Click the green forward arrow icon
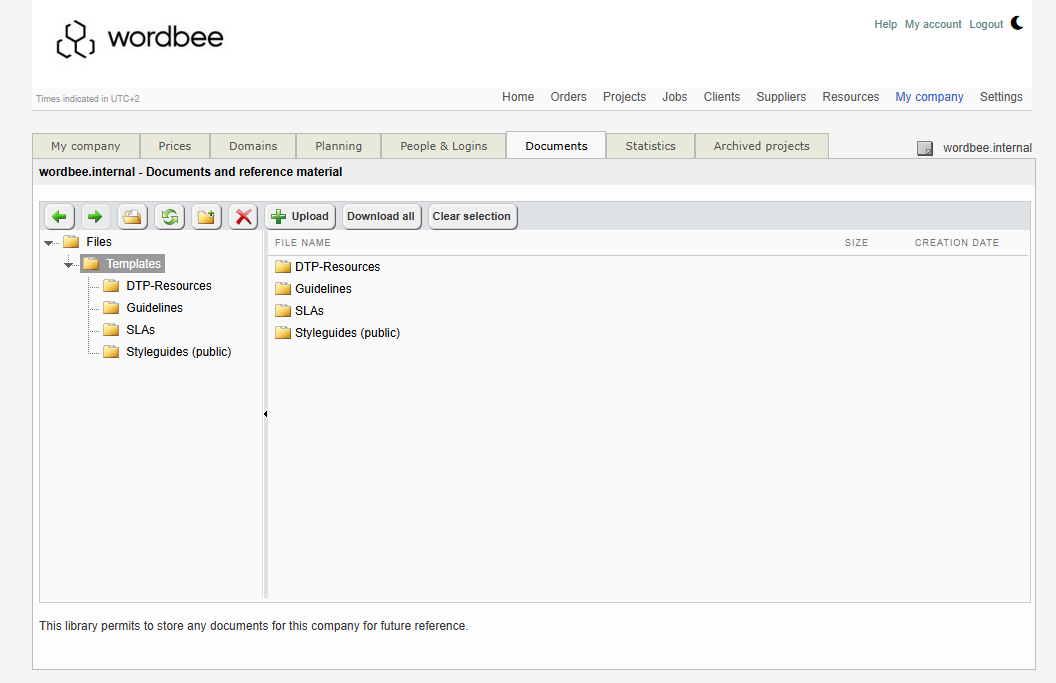The width and height of the screenshot is (1056, 683). [96, 217]
